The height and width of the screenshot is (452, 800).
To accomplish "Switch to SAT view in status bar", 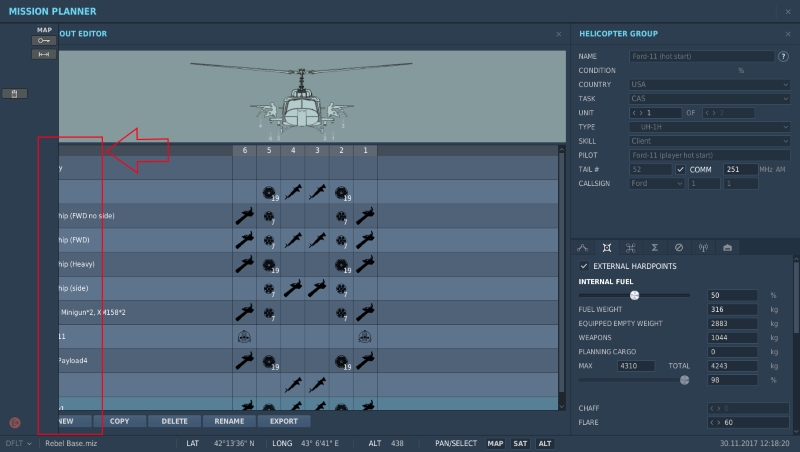I will [520, 443].
